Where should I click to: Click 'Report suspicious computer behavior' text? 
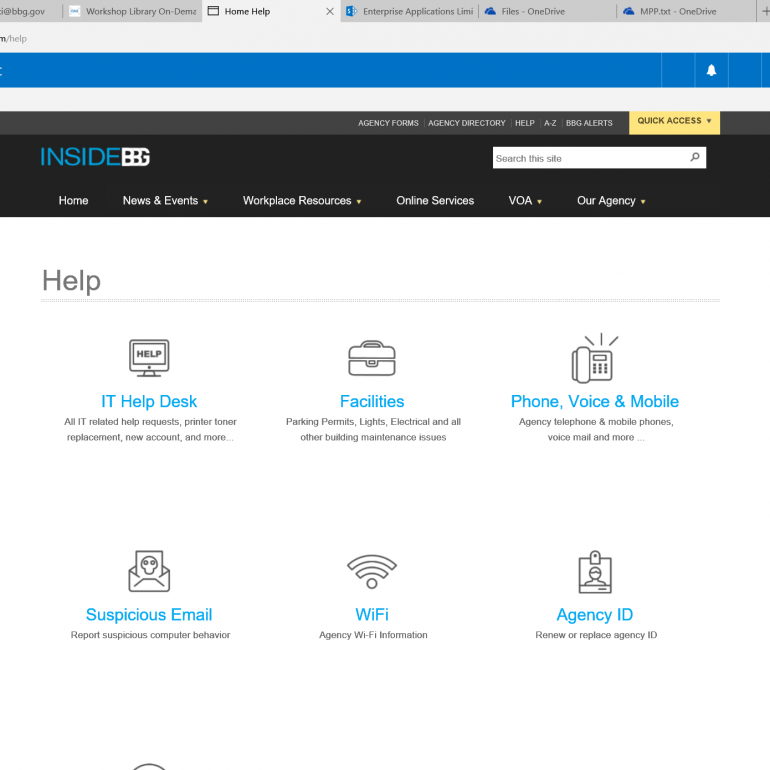(x=150, y=635)
